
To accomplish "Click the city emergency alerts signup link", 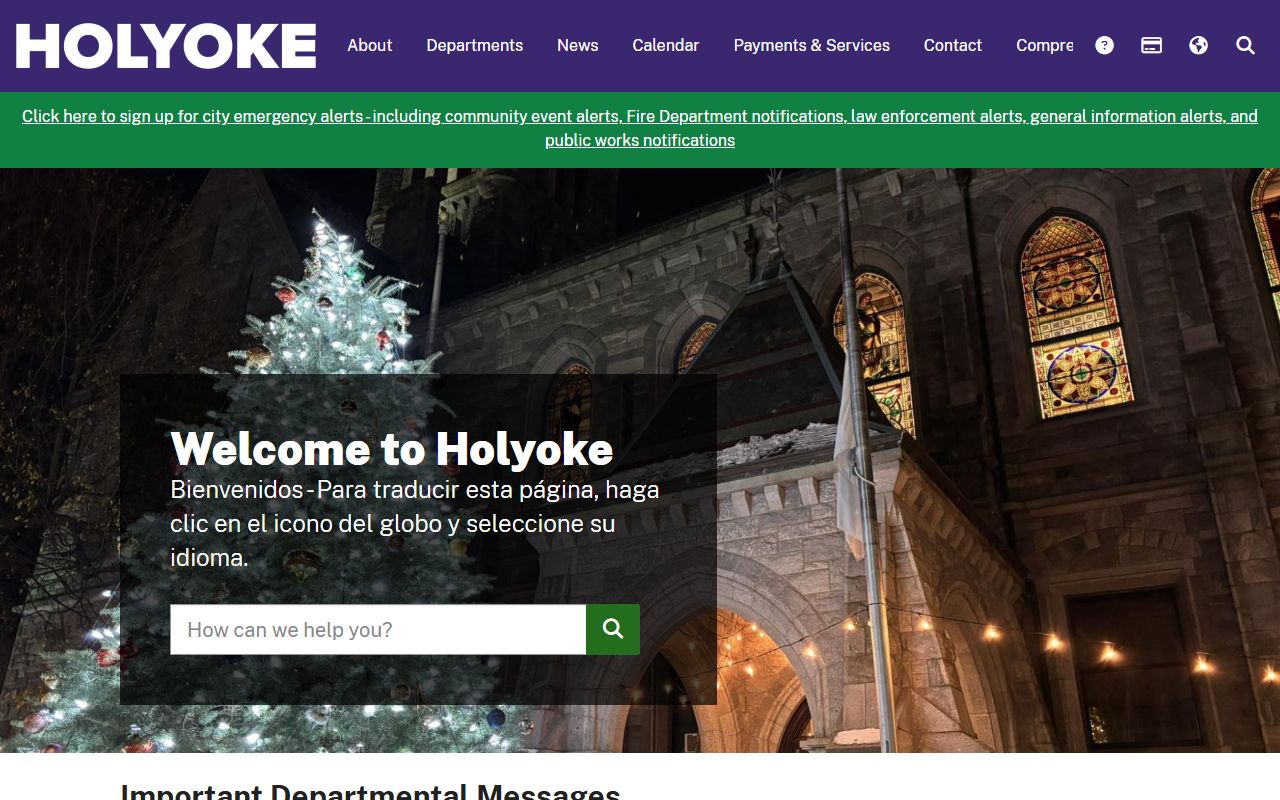I will pyautogui.click(x=640, y=128).
